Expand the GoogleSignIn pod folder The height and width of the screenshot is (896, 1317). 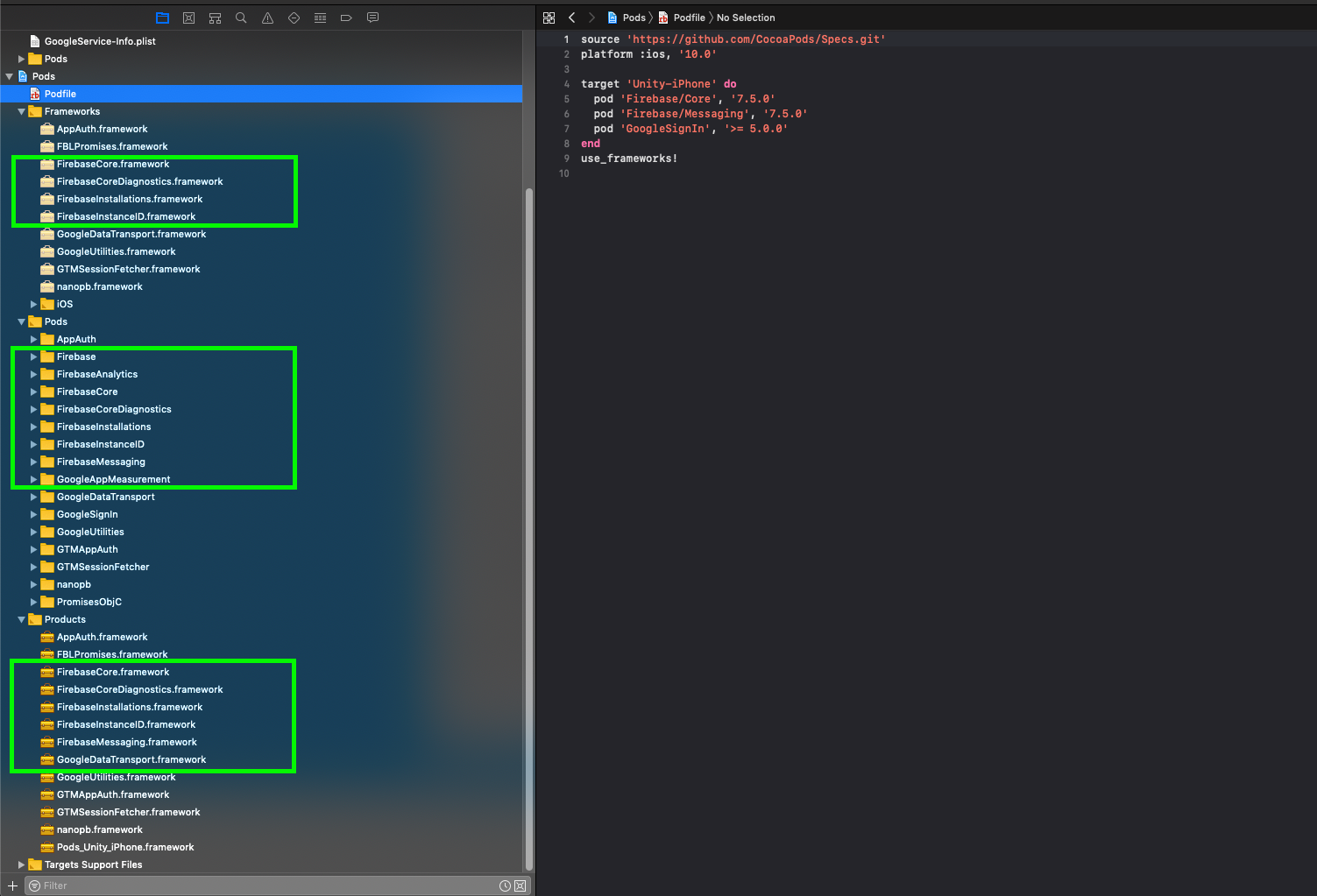tap(33, 514)
